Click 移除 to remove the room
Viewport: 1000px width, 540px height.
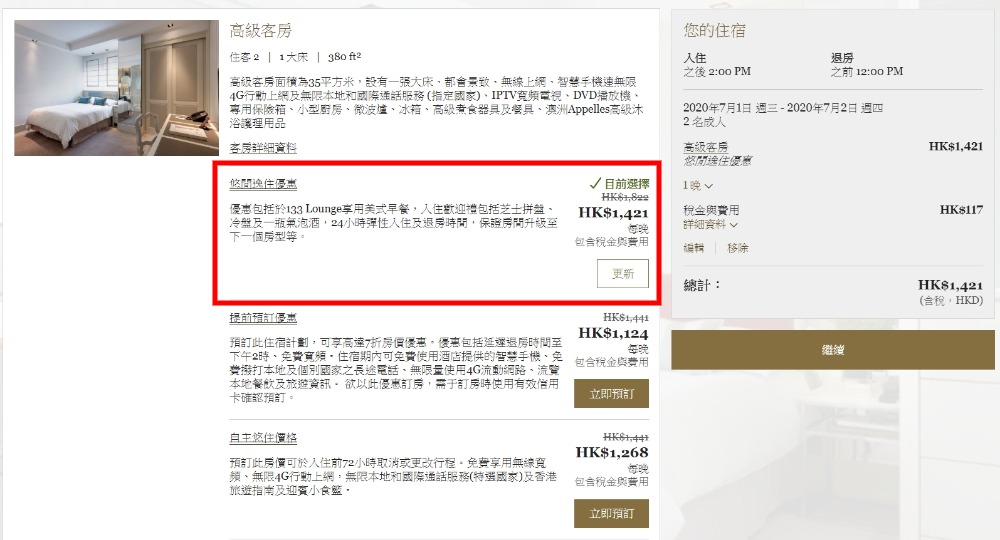(737, 248)
